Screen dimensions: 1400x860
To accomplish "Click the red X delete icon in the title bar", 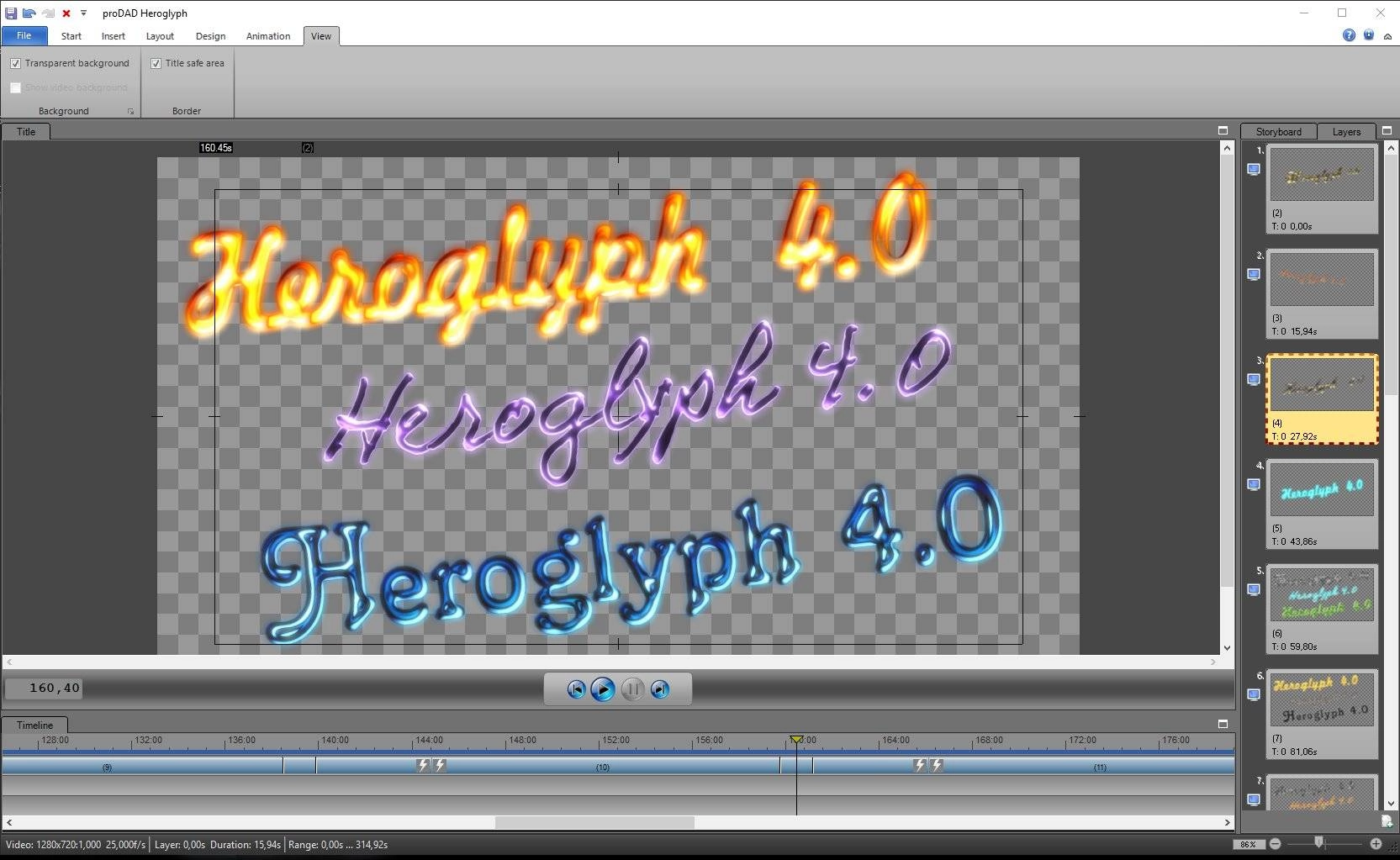I will (x=66, y=13).
